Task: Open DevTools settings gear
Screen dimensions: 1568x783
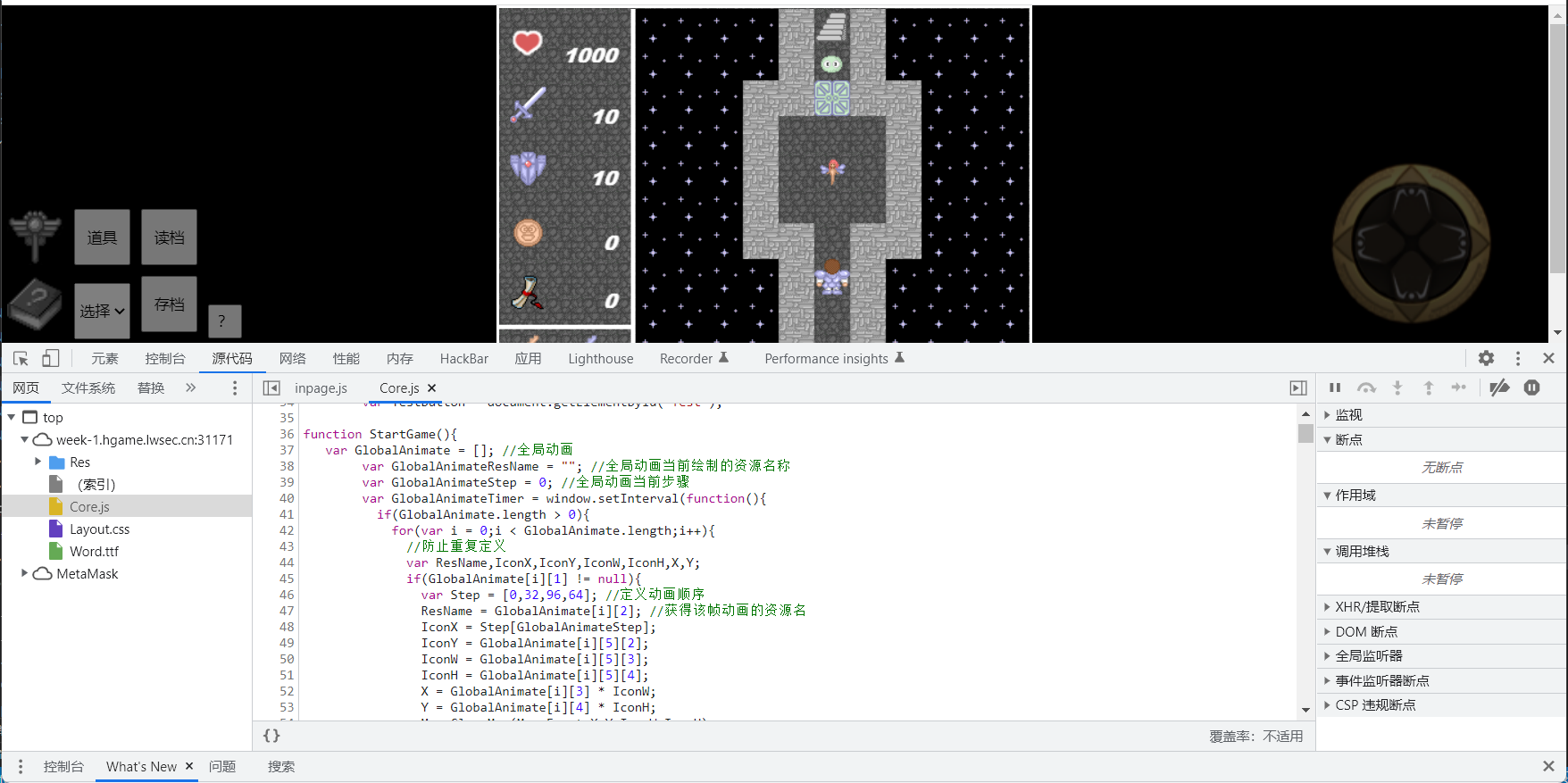Action: [x=1486, y=358]
